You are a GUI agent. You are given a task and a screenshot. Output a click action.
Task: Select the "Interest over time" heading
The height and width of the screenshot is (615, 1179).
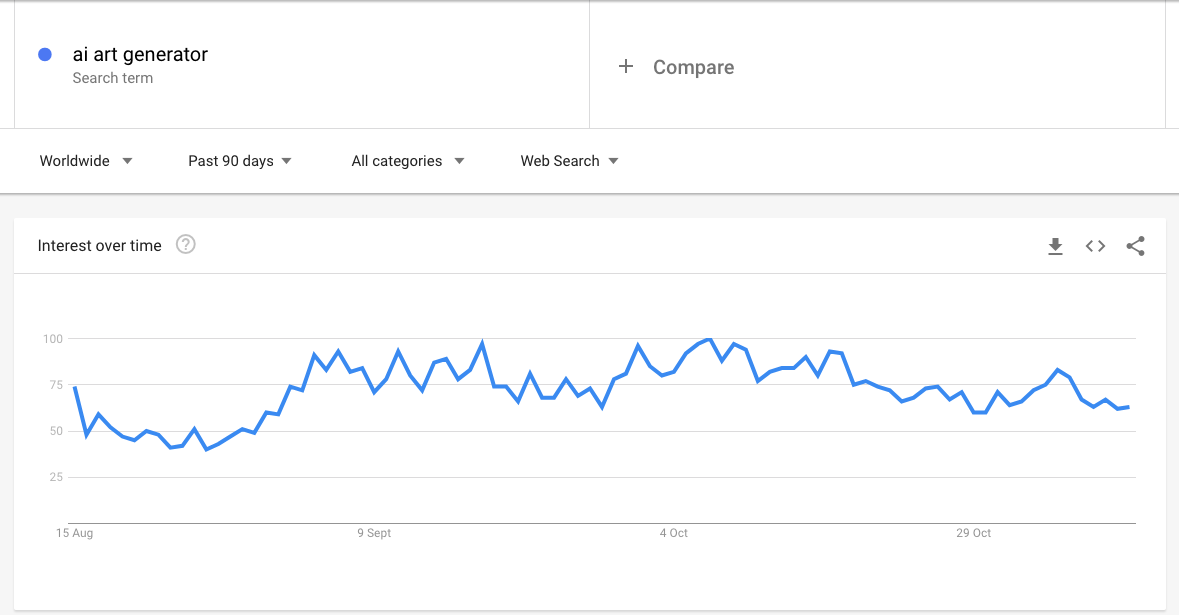(x=99, y=246)
